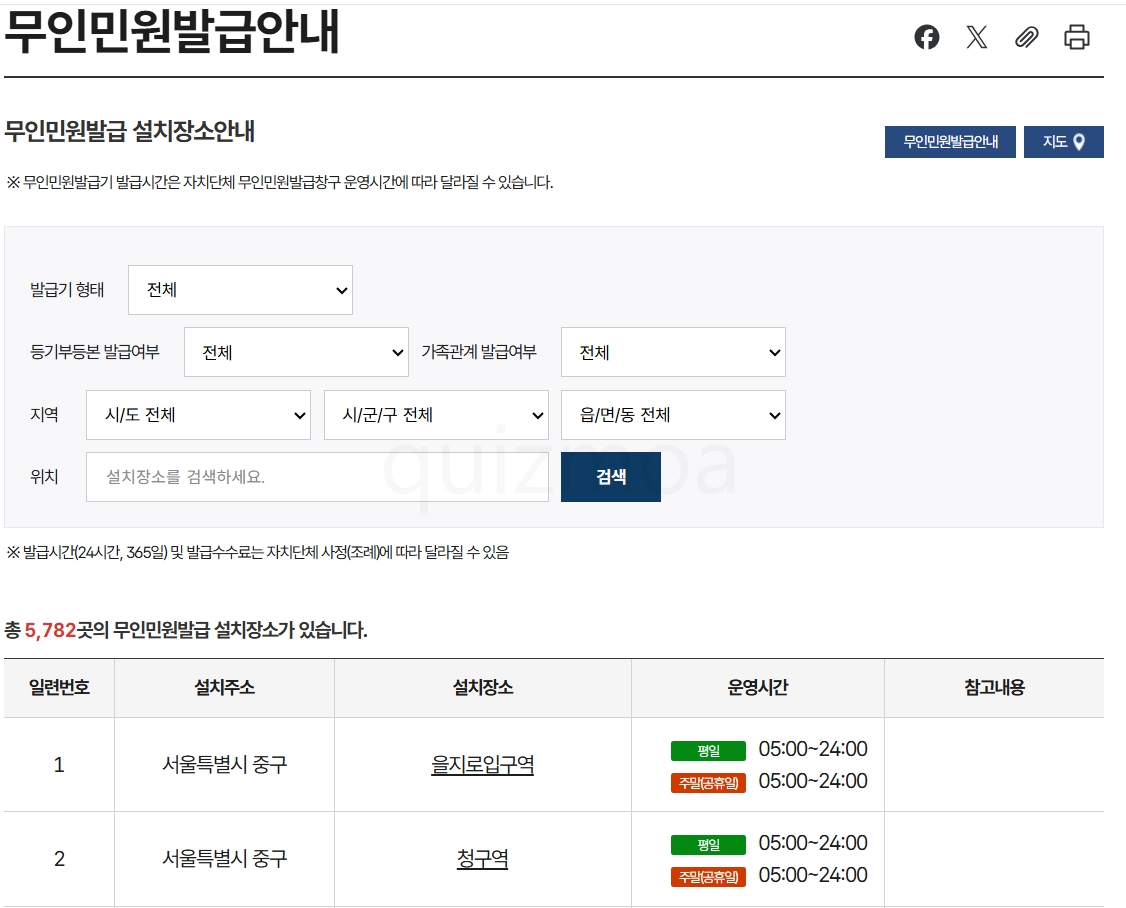Viewport: 1126px width, 908px height.
Task: Select the 무인민원발급안내 tab button
Action: pos(950,142)
